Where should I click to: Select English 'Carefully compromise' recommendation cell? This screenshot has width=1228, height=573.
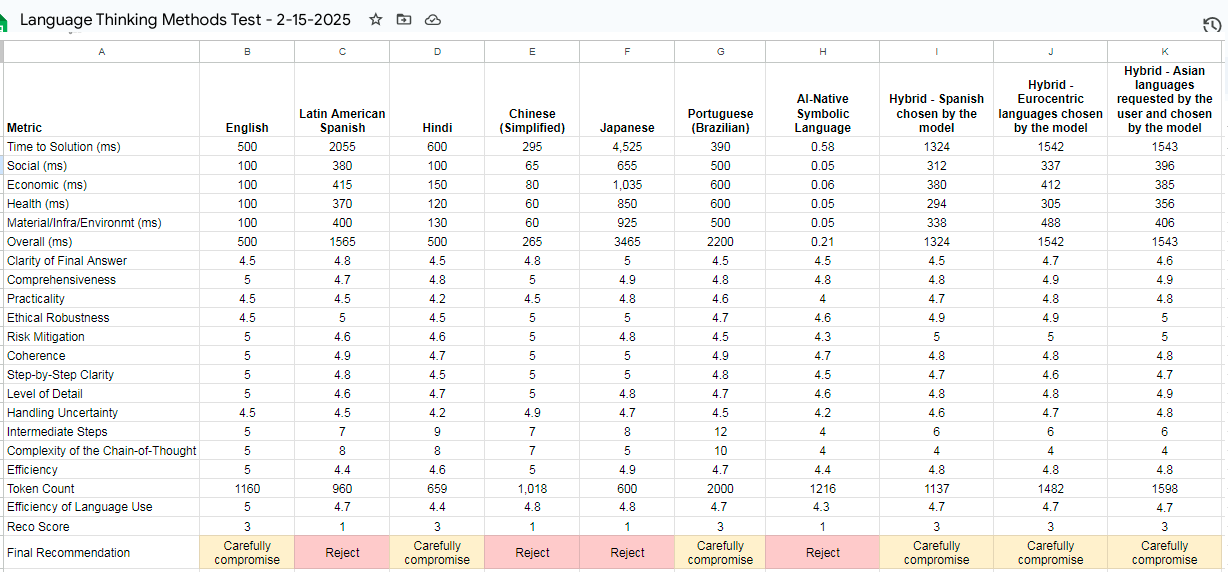point(247,553)
